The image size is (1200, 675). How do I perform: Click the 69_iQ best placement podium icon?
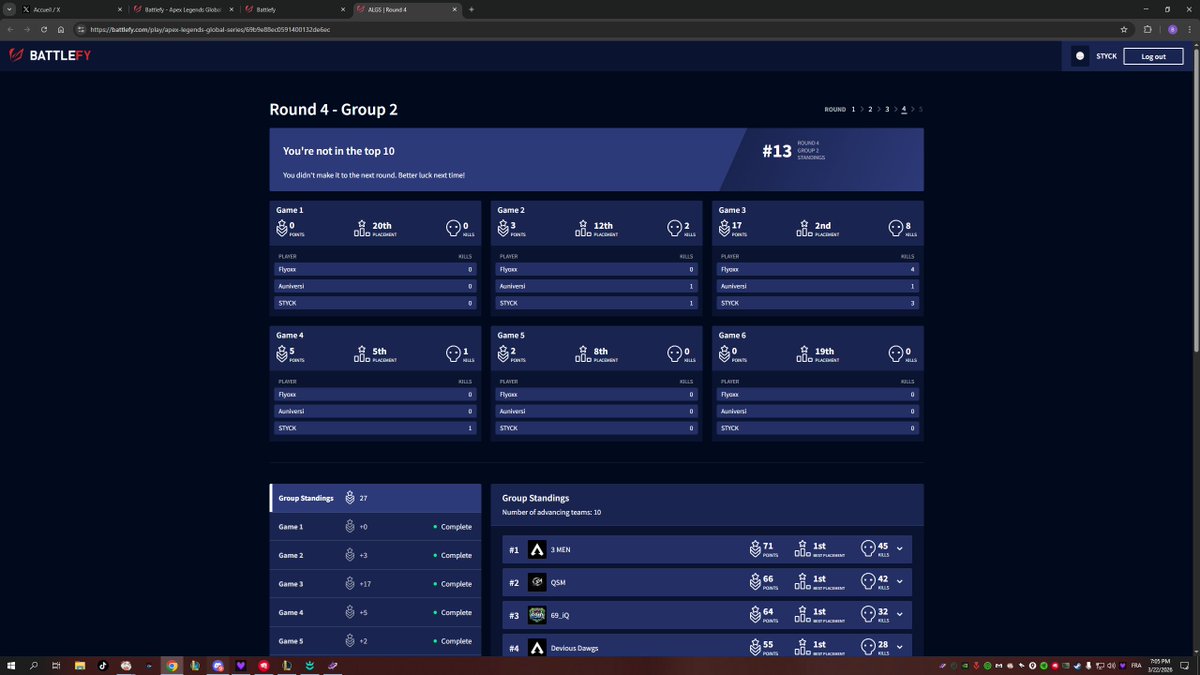pos(803,615)
